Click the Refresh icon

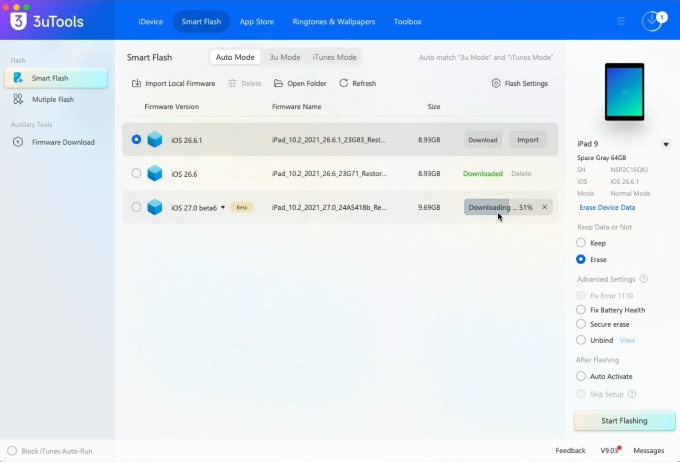pos(343,83)
